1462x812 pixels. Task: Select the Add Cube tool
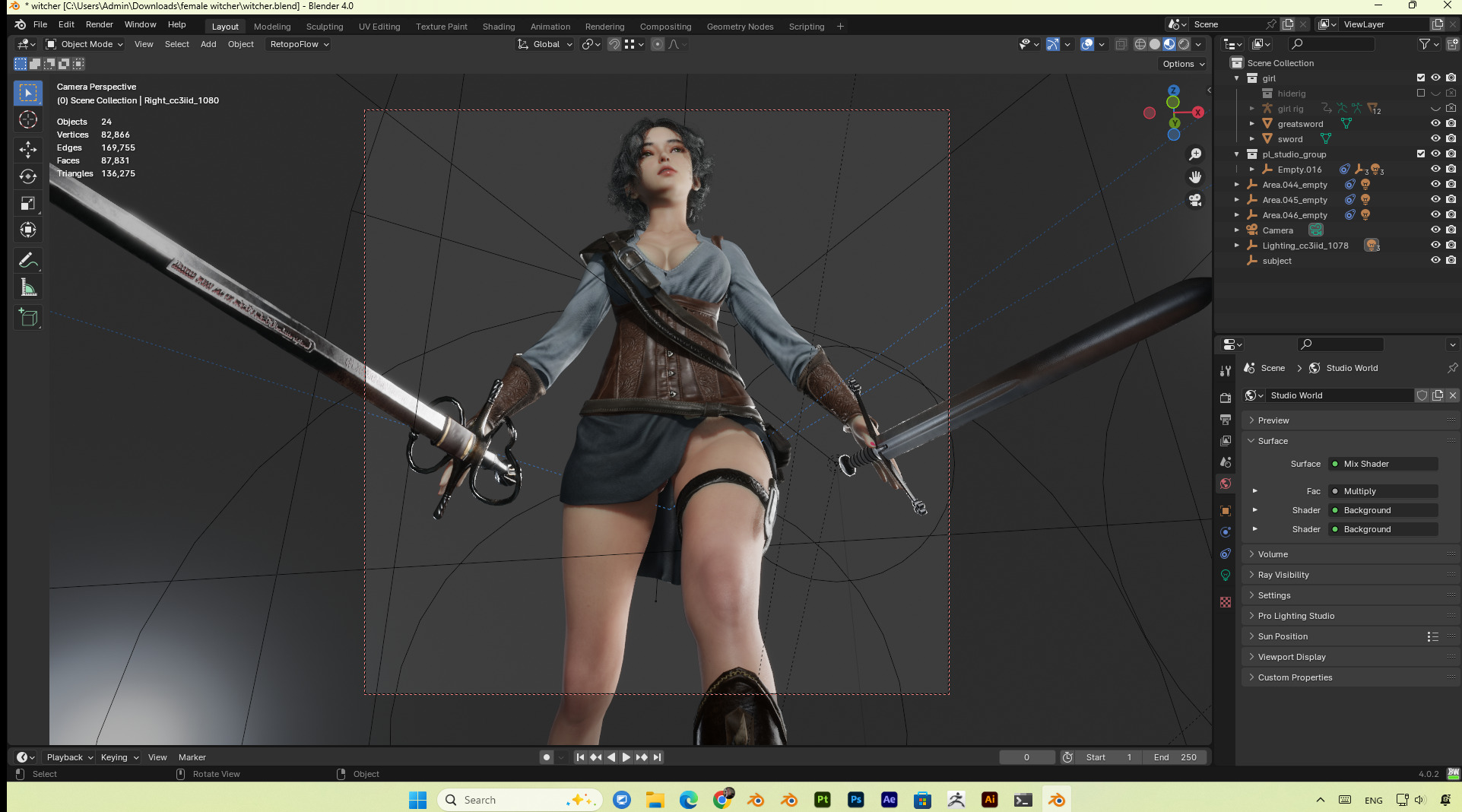28,317
